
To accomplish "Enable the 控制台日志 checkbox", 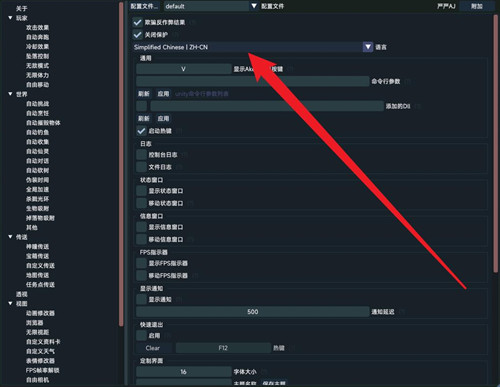I will [141, 155].
